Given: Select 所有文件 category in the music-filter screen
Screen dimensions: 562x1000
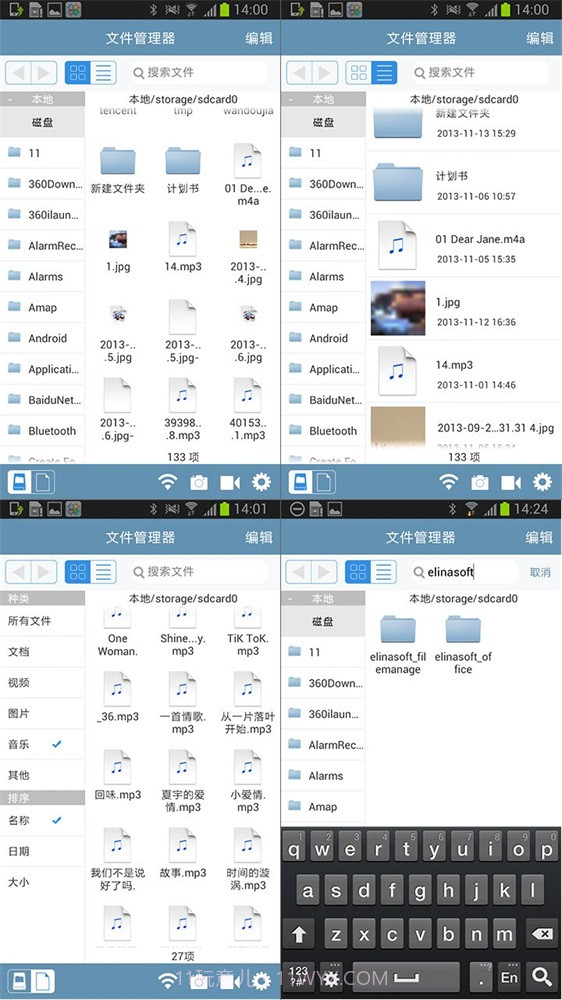Looking at the screenshot, I should coord(42,621).
